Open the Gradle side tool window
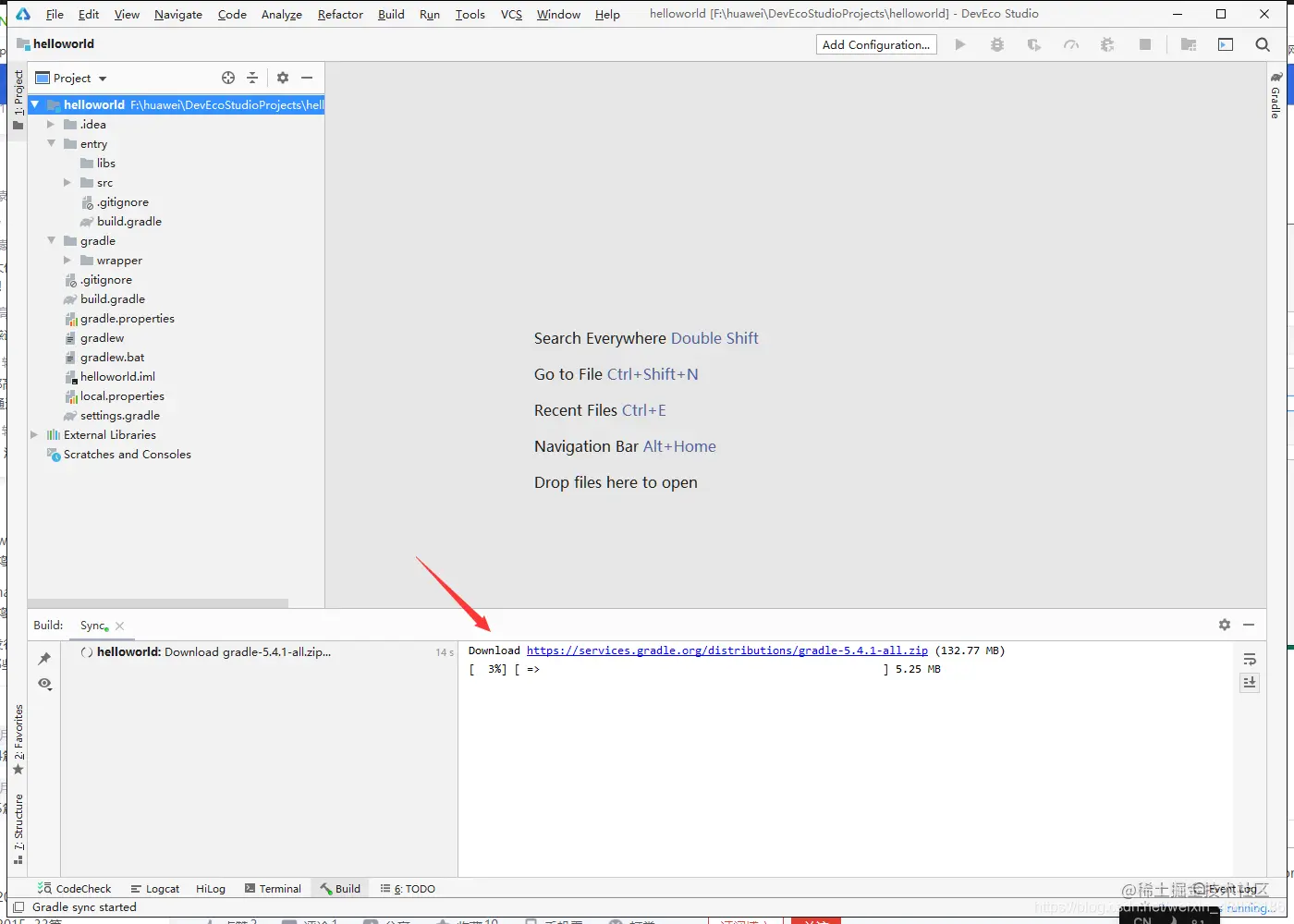Viewport: 1294px width, 924px height. pos(1276,96)
